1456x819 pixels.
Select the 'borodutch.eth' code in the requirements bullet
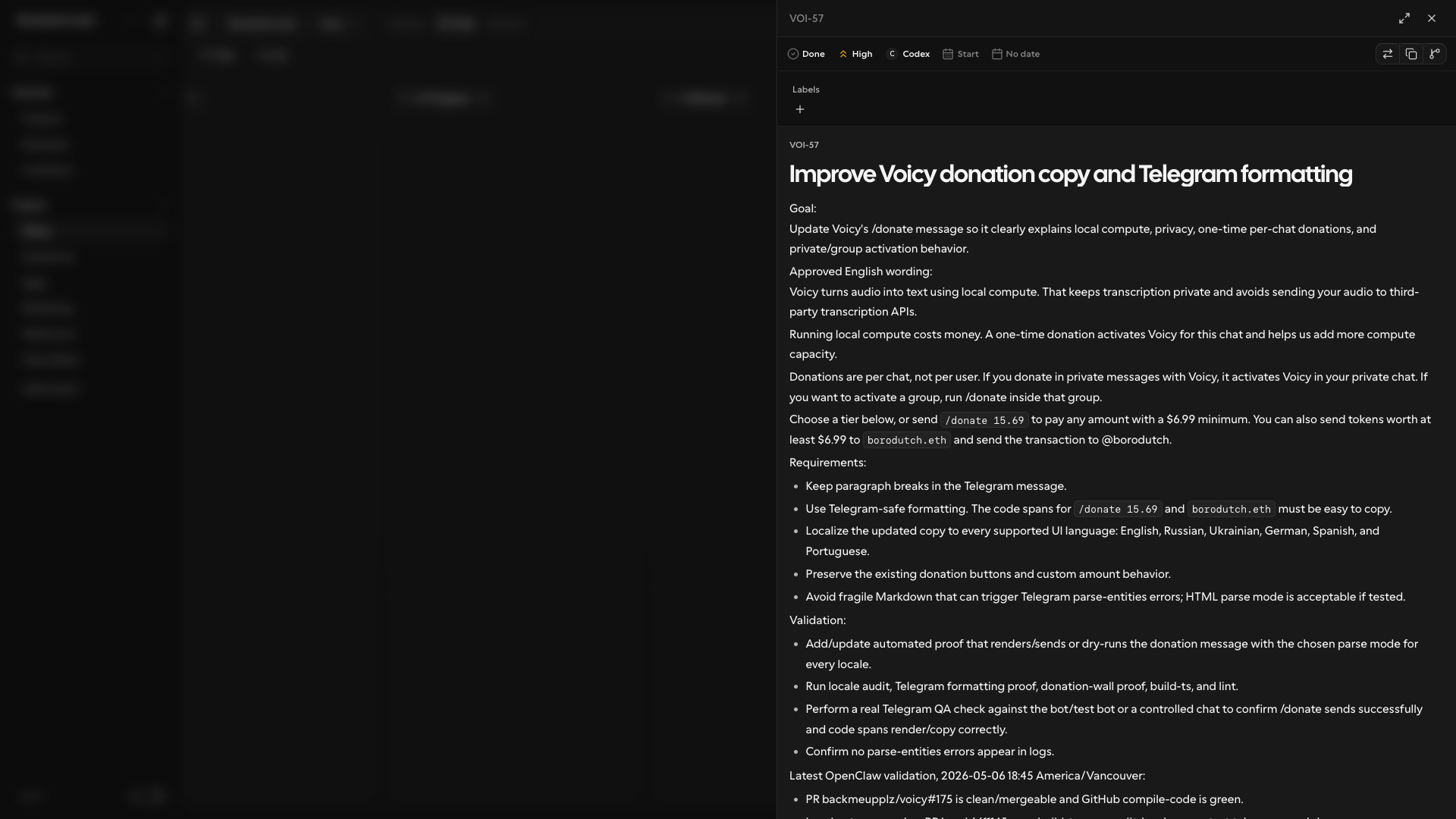click(x=1231, y=510)
